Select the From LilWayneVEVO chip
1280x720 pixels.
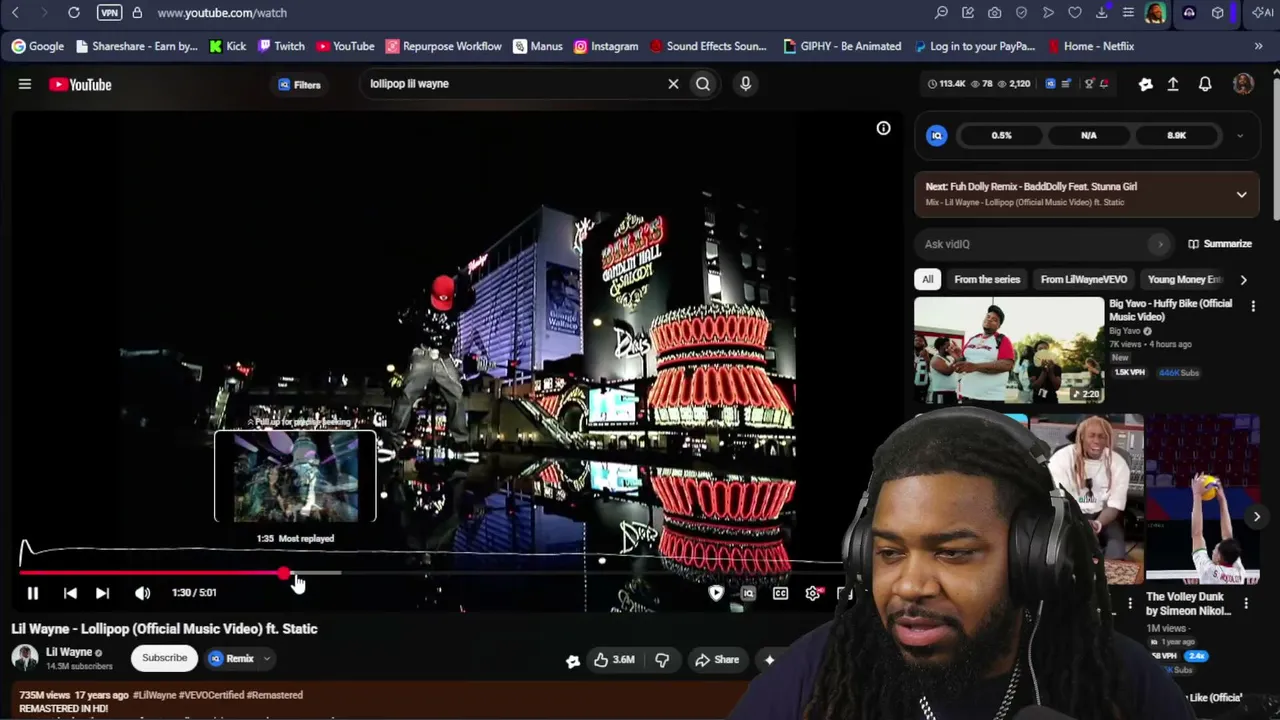[1084, 280]
